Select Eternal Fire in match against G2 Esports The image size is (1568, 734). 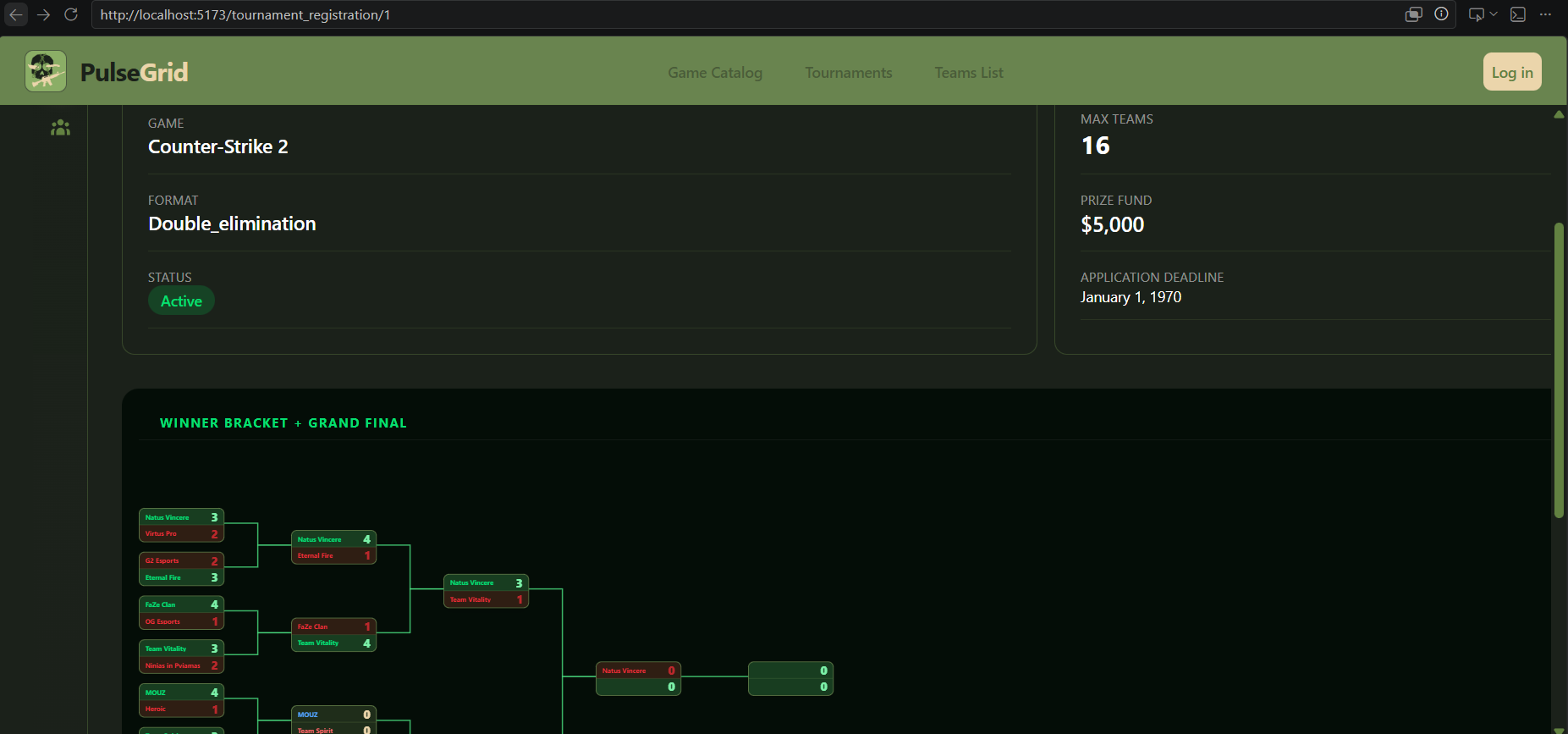(181, 577)
